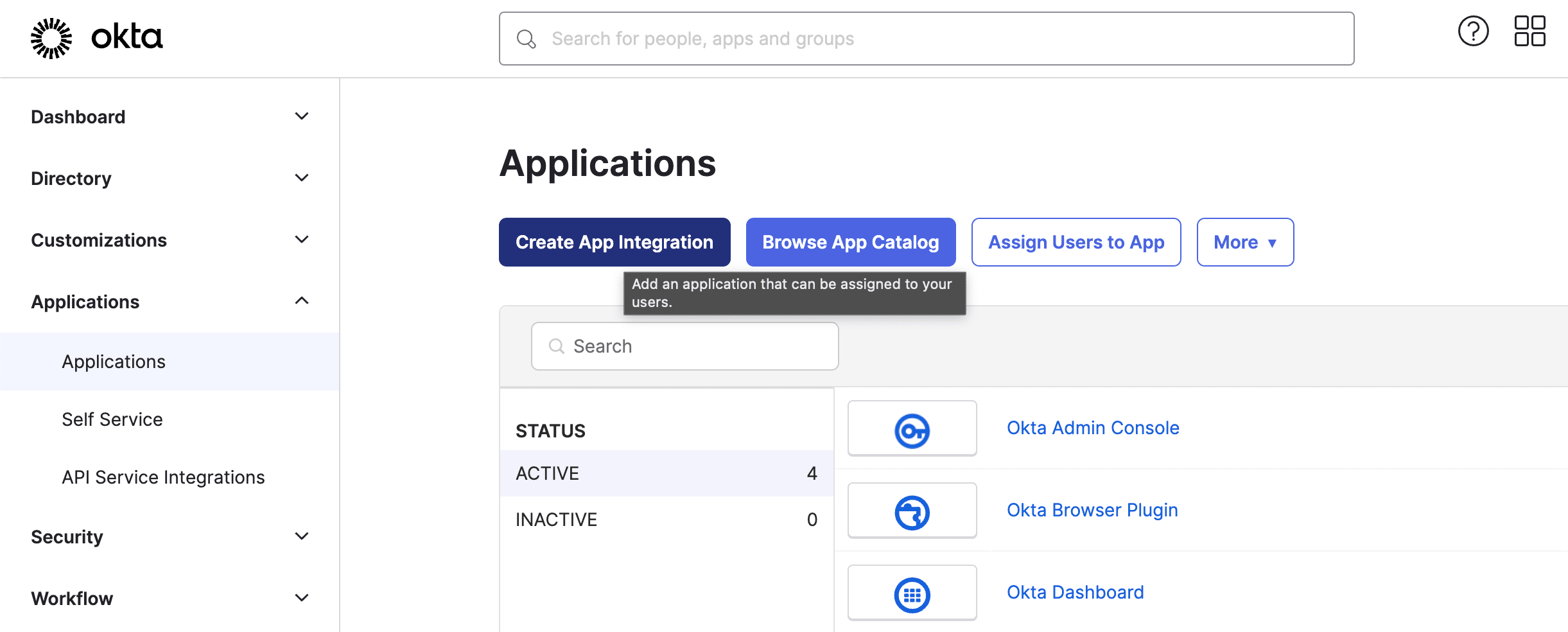The height and width of the screenshot is (632, 1568).
Task: Select API Service Integrations in sidebar
Action: (x=163, y=477)
